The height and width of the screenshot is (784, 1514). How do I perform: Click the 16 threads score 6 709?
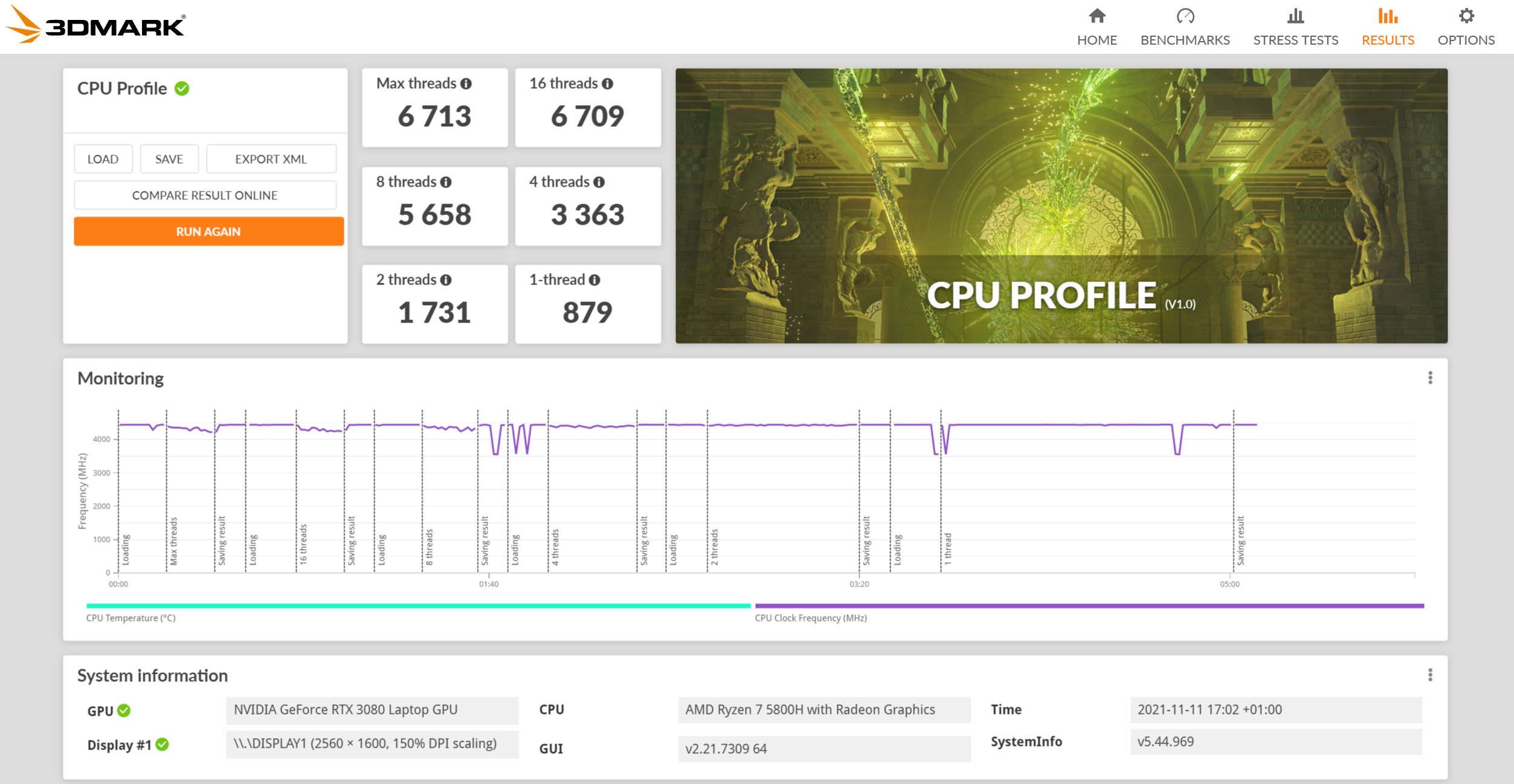[x=587, y=116]
